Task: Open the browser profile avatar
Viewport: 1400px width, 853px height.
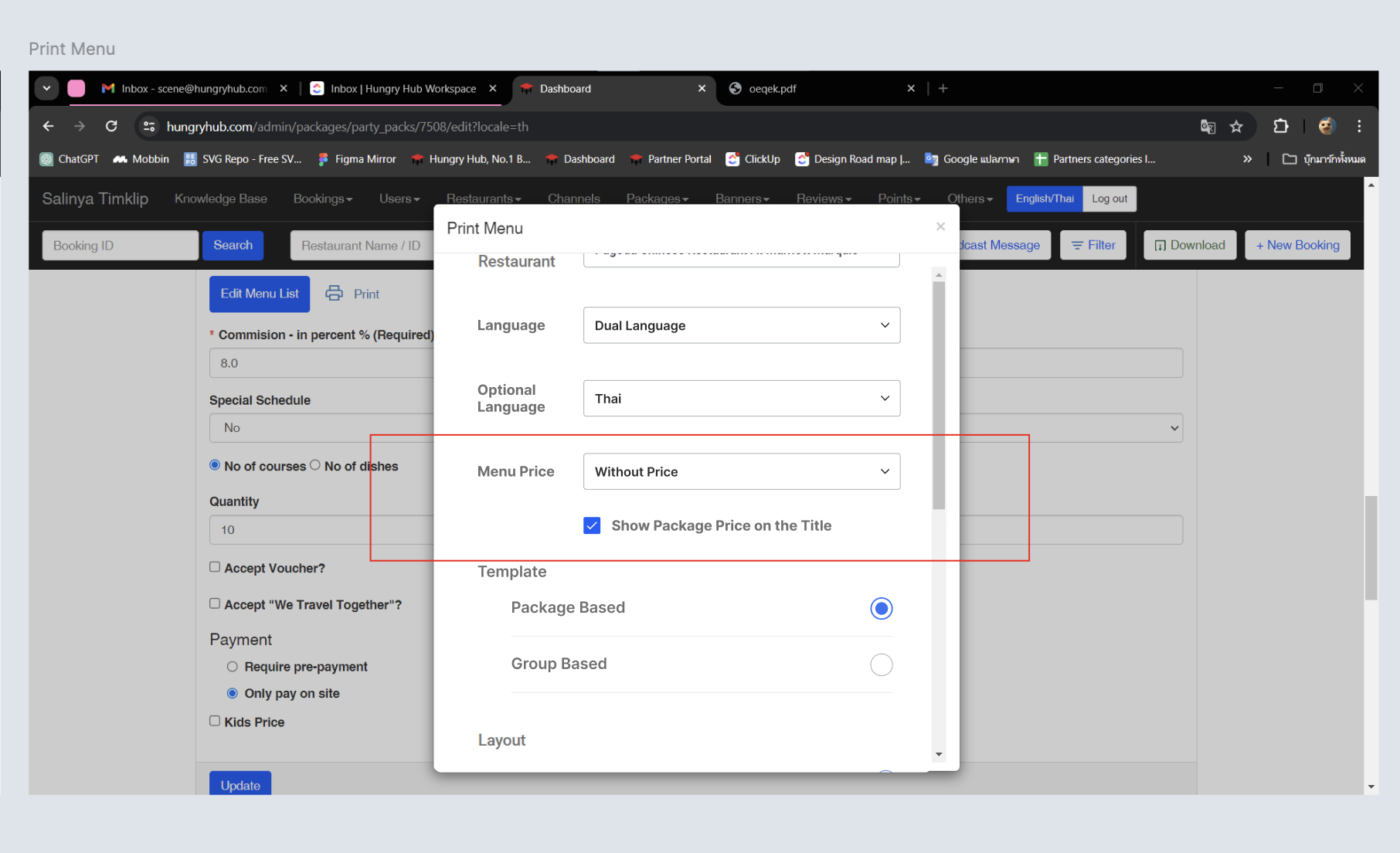Action: point(1327,126)
